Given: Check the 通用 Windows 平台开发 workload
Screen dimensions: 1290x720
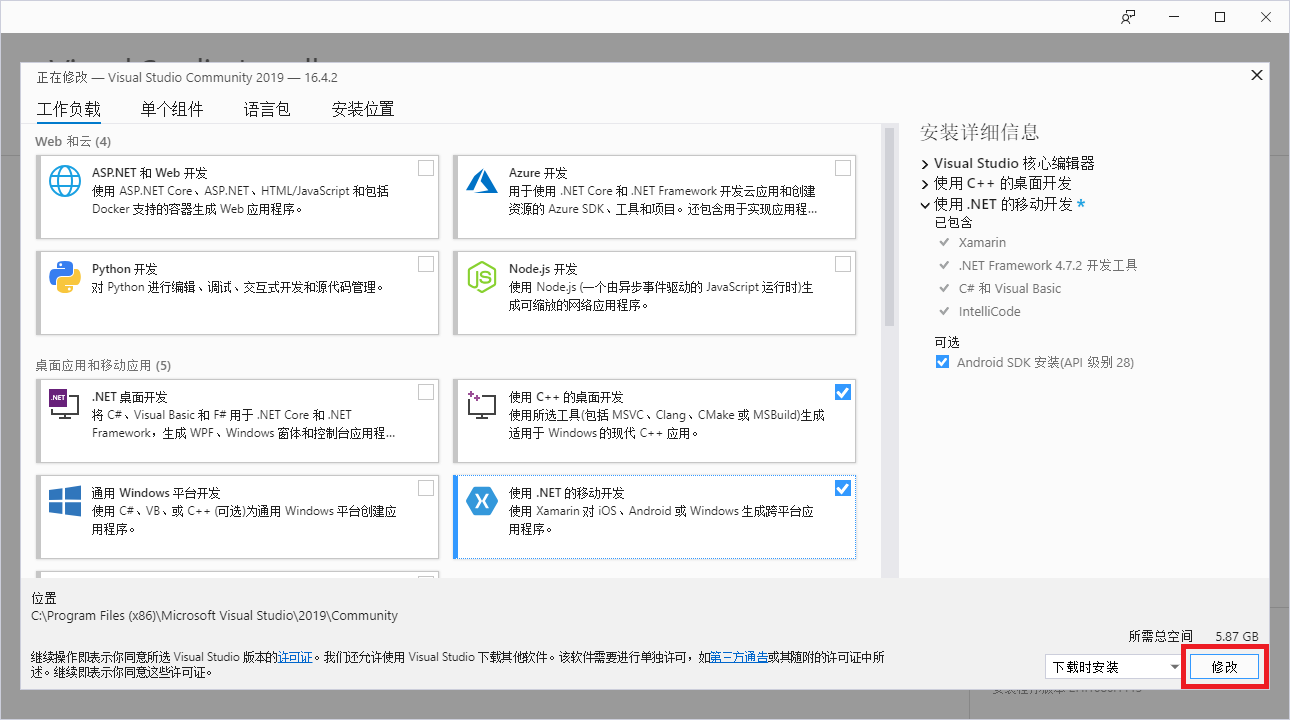Looking at the screenshot, I should 426,488.
